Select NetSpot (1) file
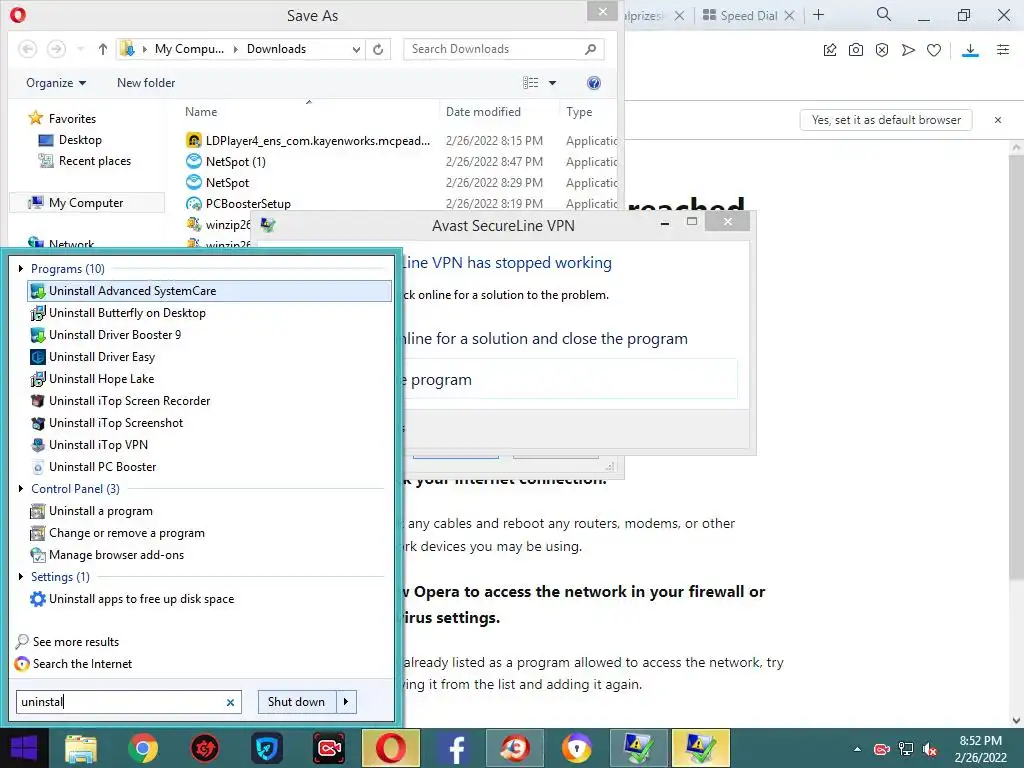Viewport: 1024px width, 768px height. (226, 161)
